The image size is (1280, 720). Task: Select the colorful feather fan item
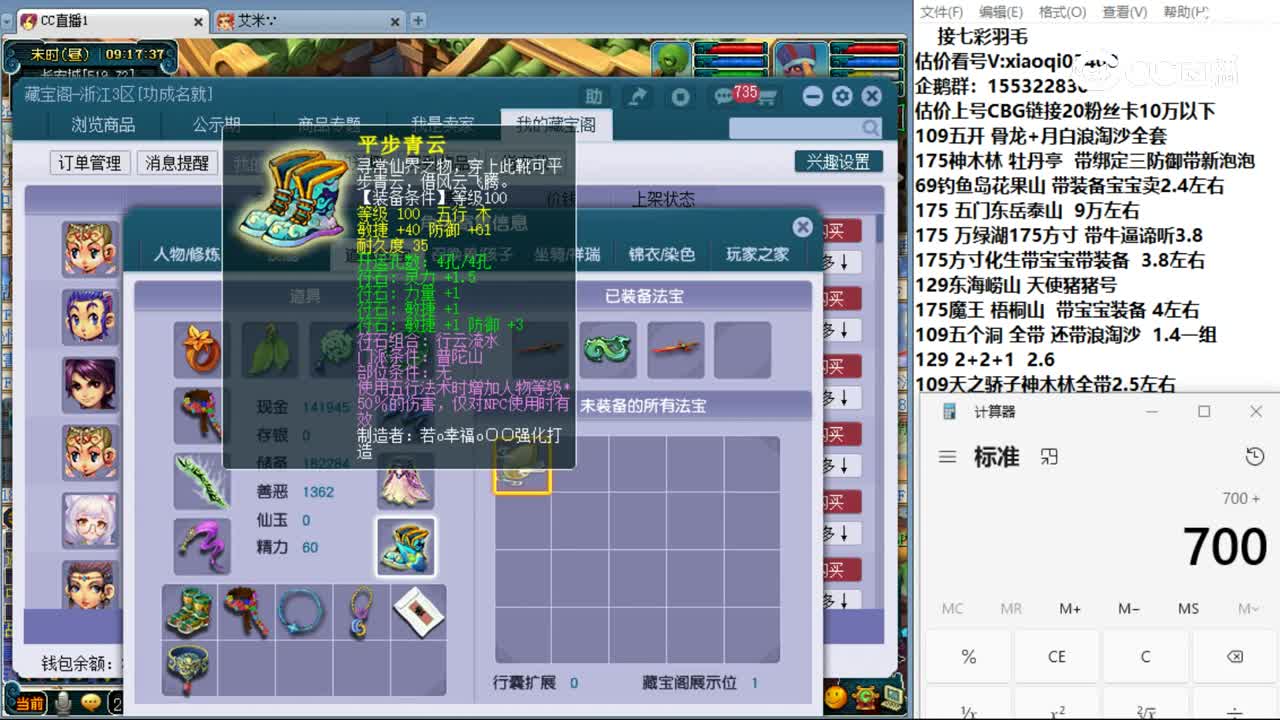coord(201,416)
